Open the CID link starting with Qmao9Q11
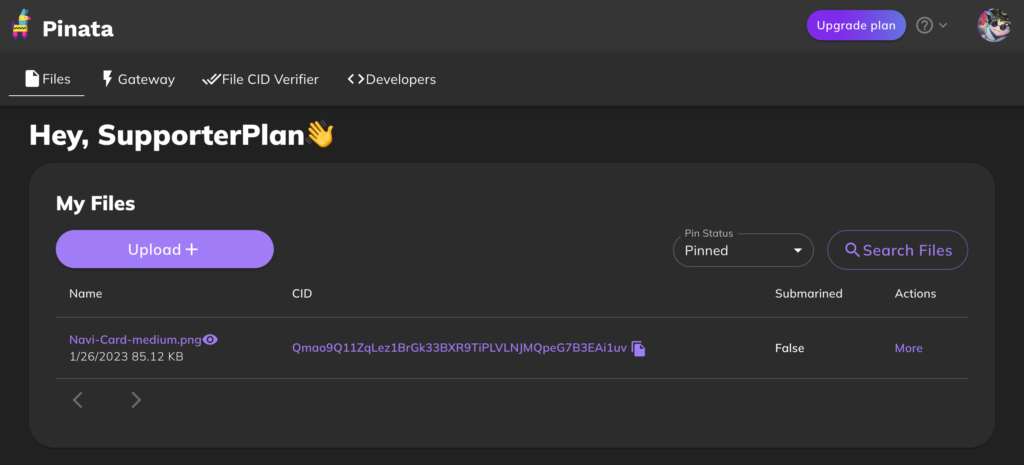The width and height of the screenshot is (1024, 465). tap(459, 348)
